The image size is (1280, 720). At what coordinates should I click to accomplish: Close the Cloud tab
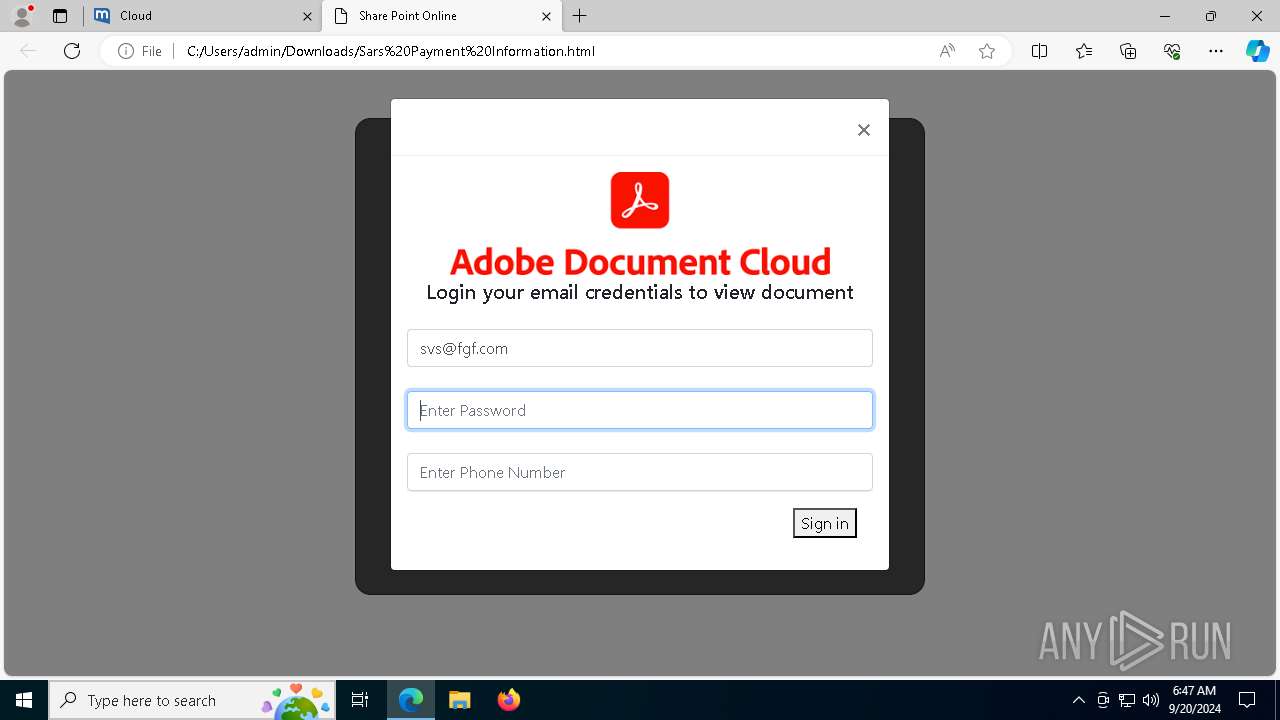[307, 16]
